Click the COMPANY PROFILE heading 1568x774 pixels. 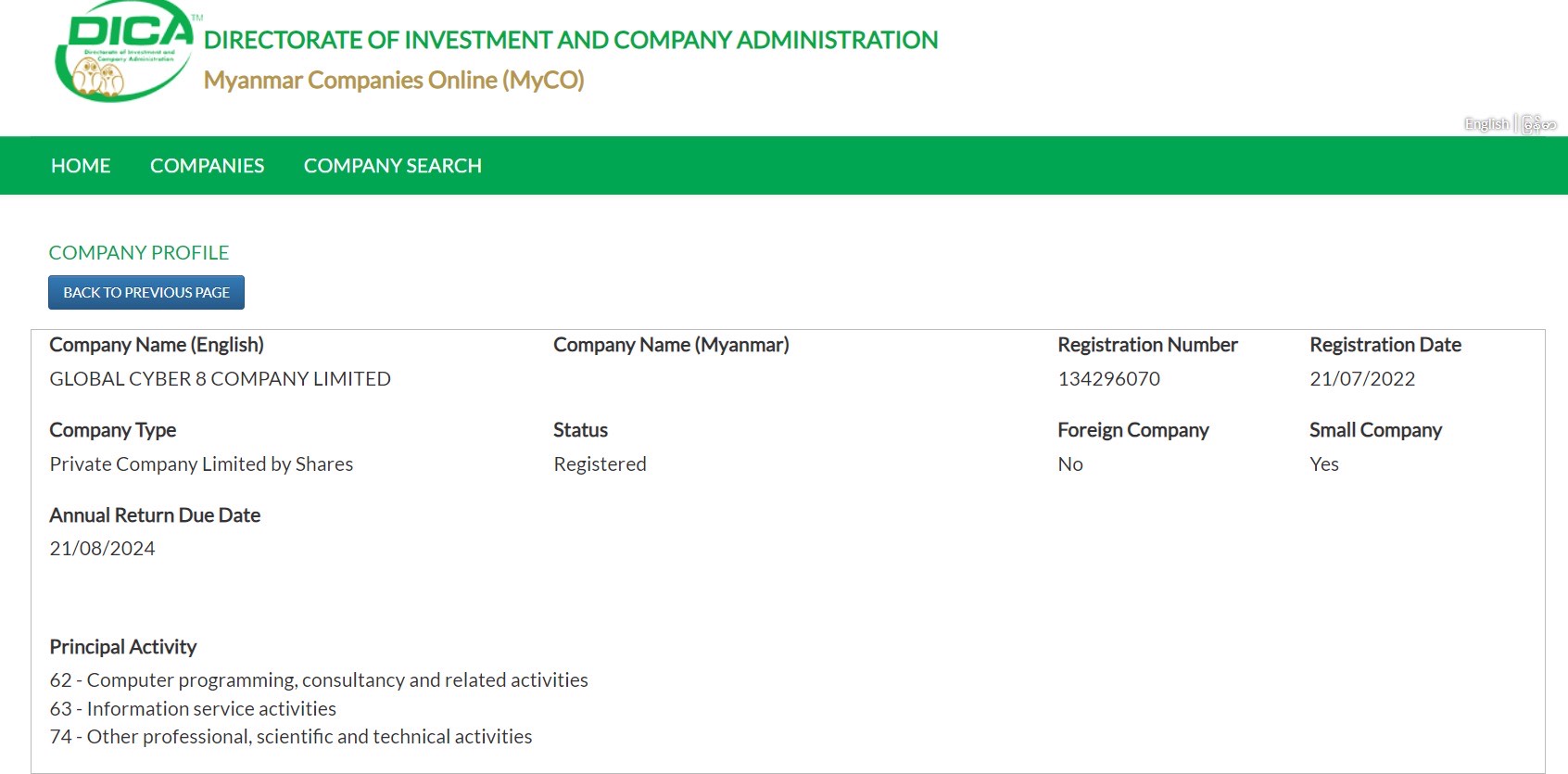139,253
